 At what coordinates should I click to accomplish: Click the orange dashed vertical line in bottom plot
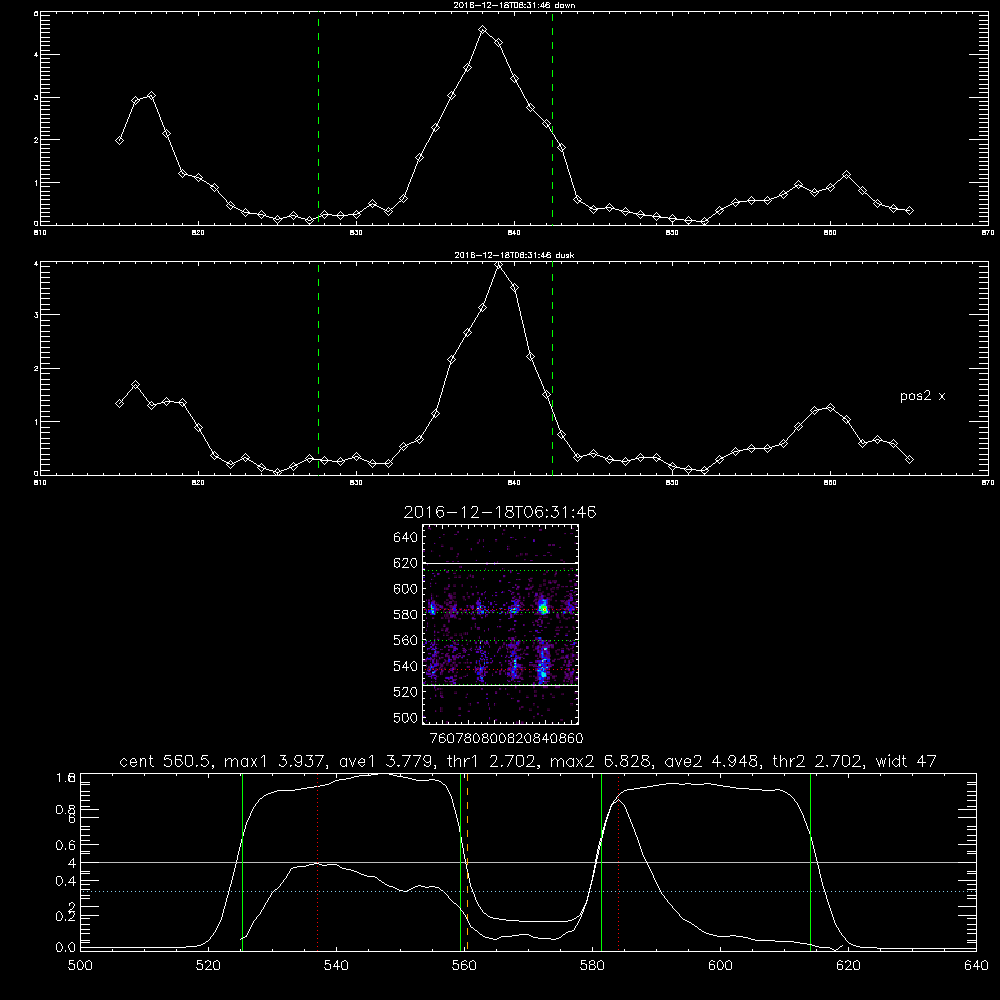tap(467, 862)
